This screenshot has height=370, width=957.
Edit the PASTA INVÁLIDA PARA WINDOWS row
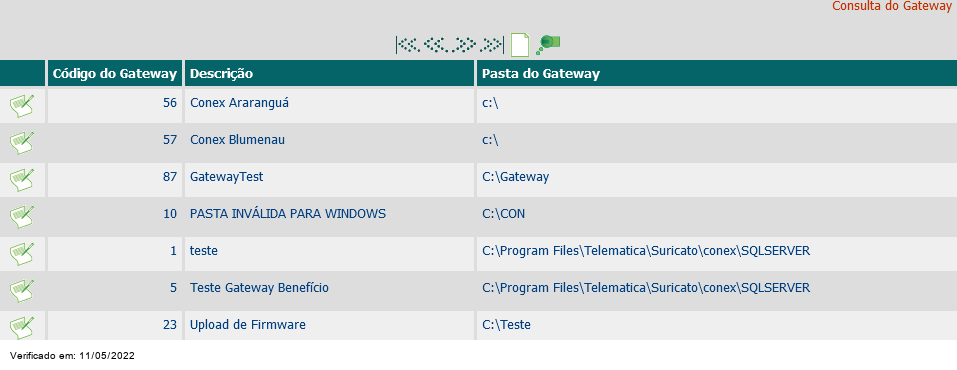pos(22,217)
